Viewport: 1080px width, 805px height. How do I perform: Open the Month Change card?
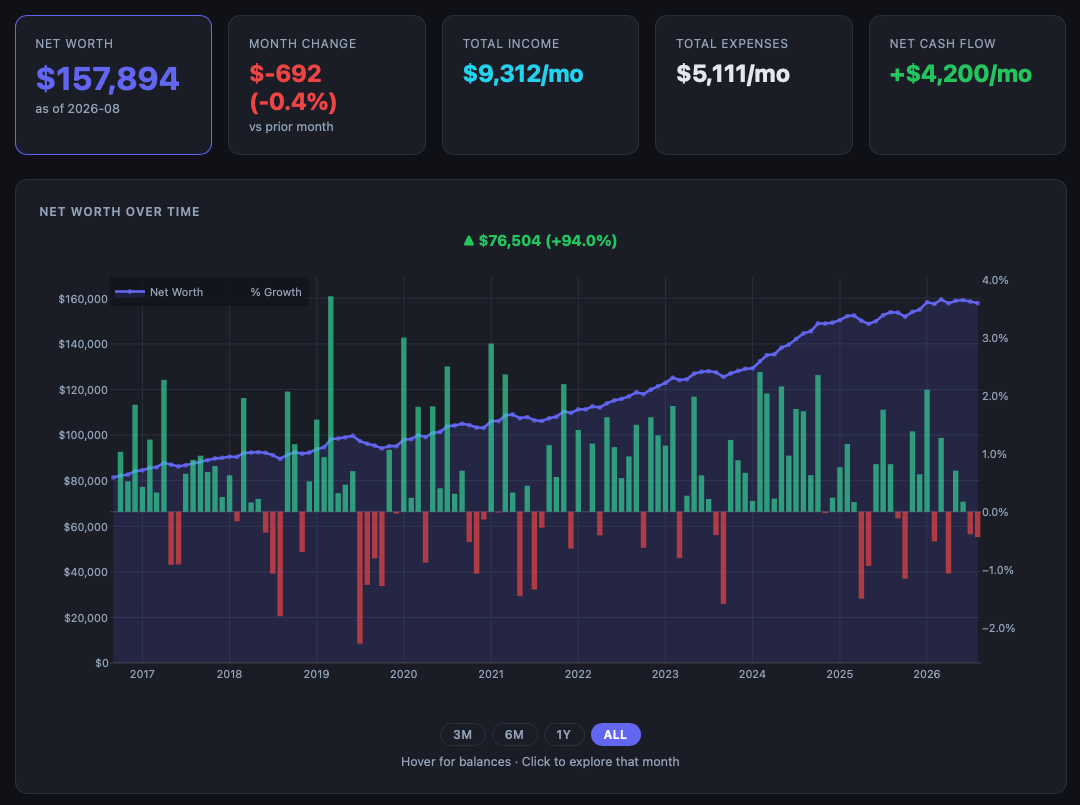326,85
